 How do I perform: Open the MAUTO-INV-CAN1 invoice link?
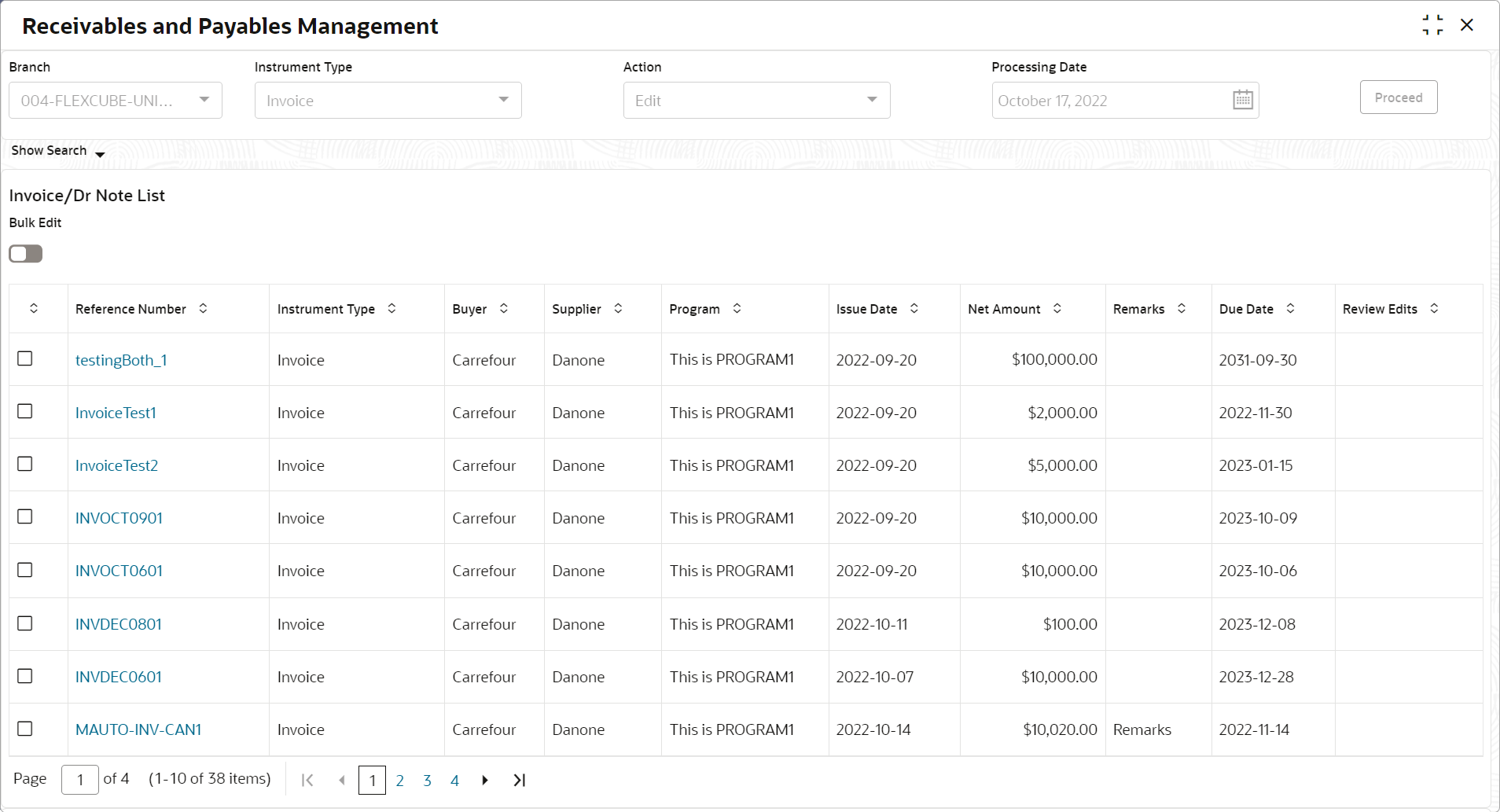[138, 729]
